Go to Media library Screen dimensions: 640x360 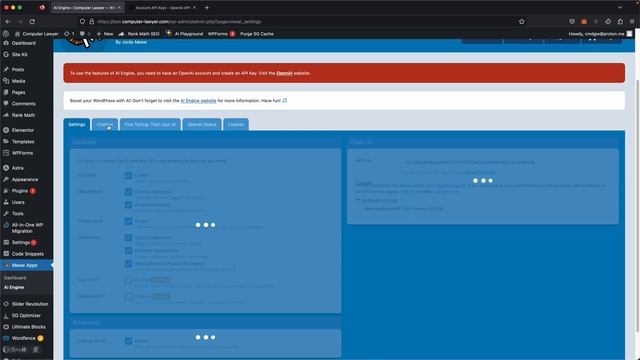click(x=18, y=81)
